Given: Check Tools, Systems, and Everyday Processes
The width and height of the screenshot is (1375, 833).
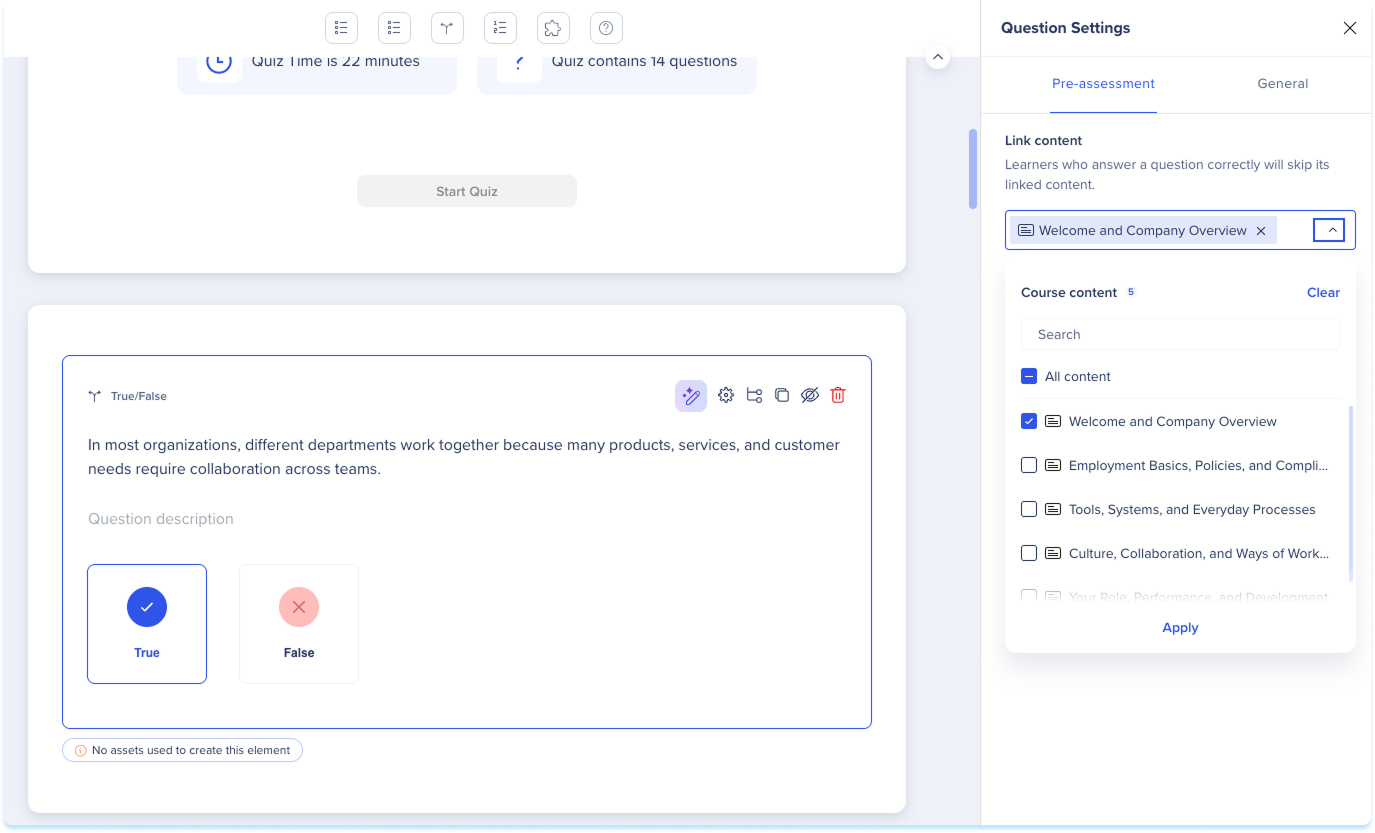Looking at the screenshot, I should point(1029,509).
